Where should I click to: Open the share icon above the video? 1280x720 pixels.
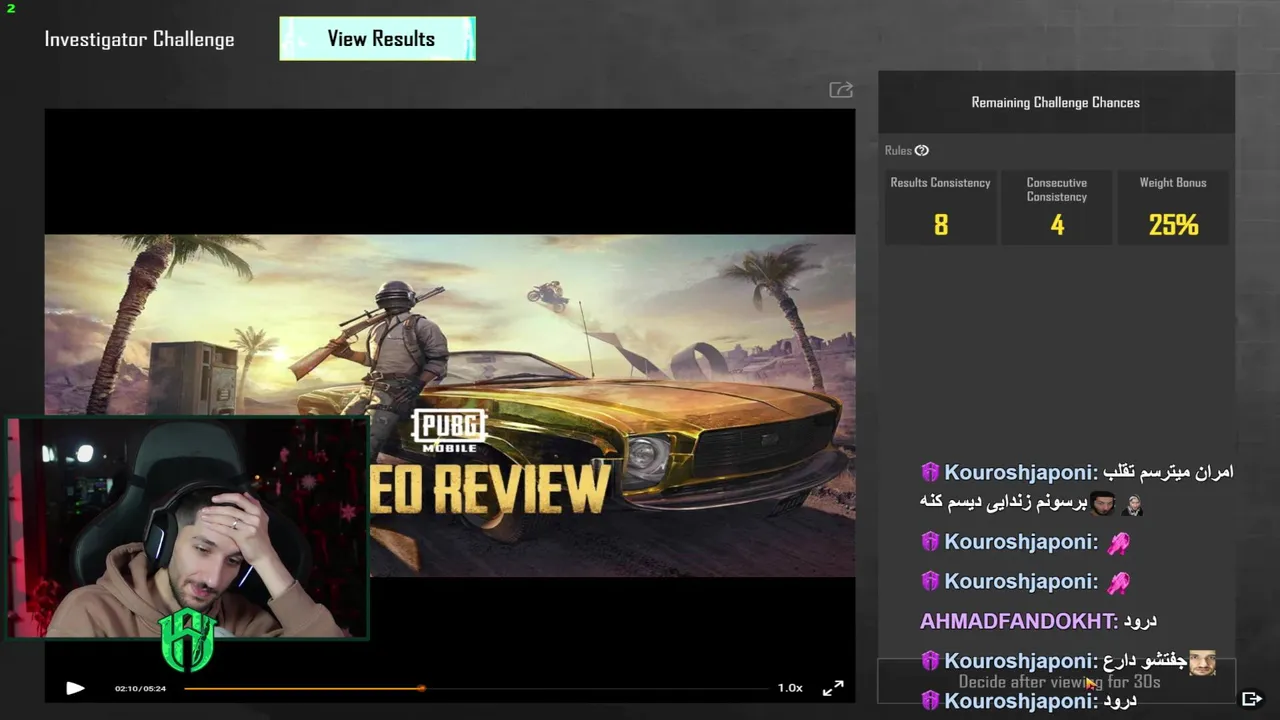coord(841,90)
